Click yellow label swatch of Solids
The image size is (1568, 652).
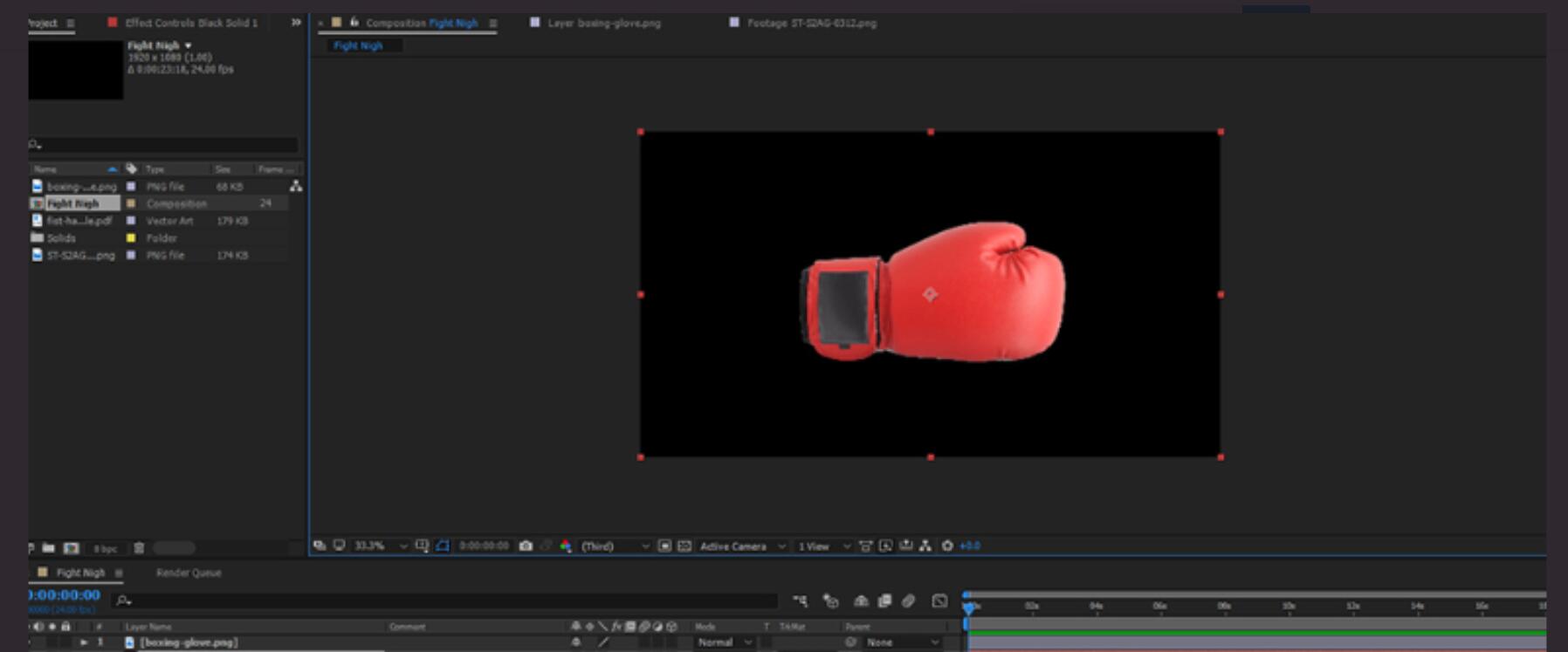pos(131,238)
